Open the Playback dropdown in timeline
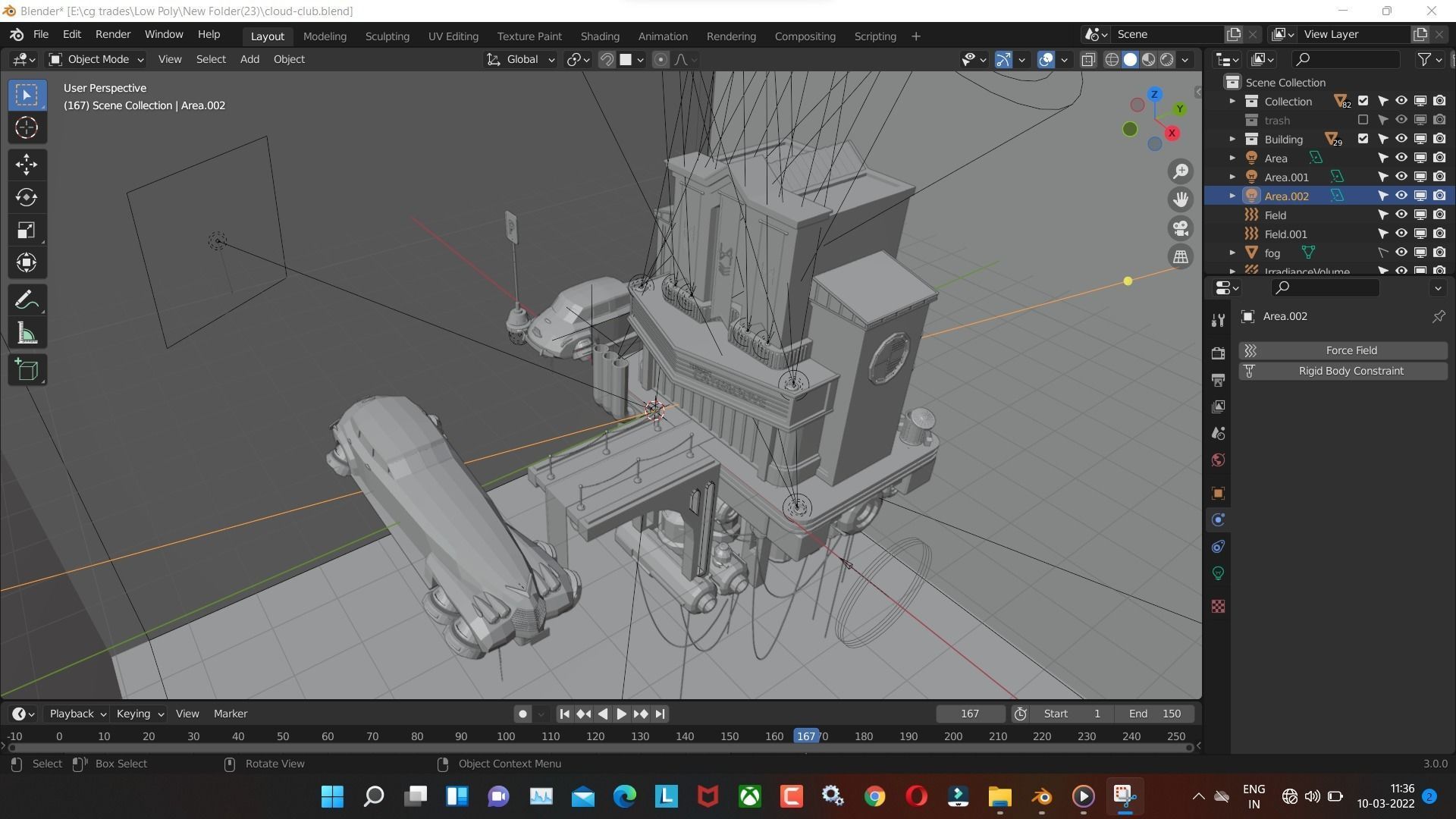The height and width of the screenshot is (819, 1456). pyautogui.click(x=77, y=714)
